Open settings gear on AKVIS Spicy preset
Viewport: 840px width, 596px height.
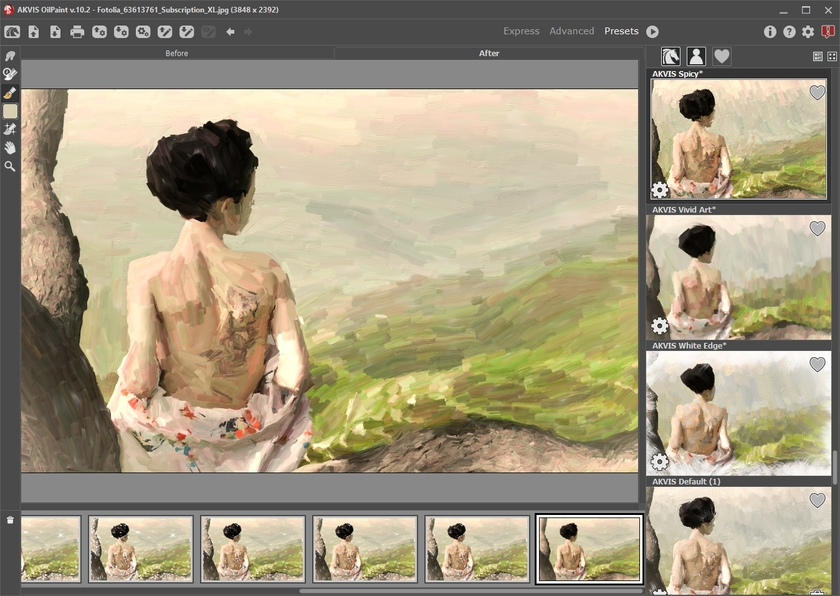point(660,190)
